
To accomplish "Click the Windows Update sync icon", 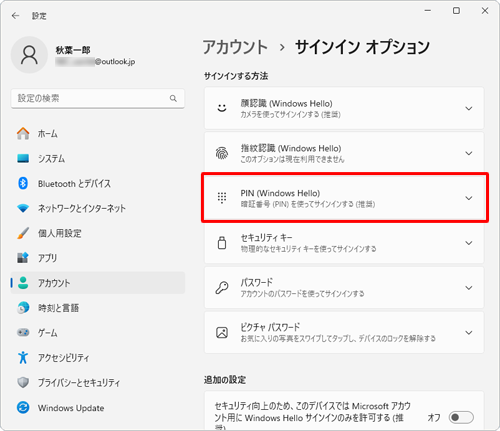I will (23, 407).
